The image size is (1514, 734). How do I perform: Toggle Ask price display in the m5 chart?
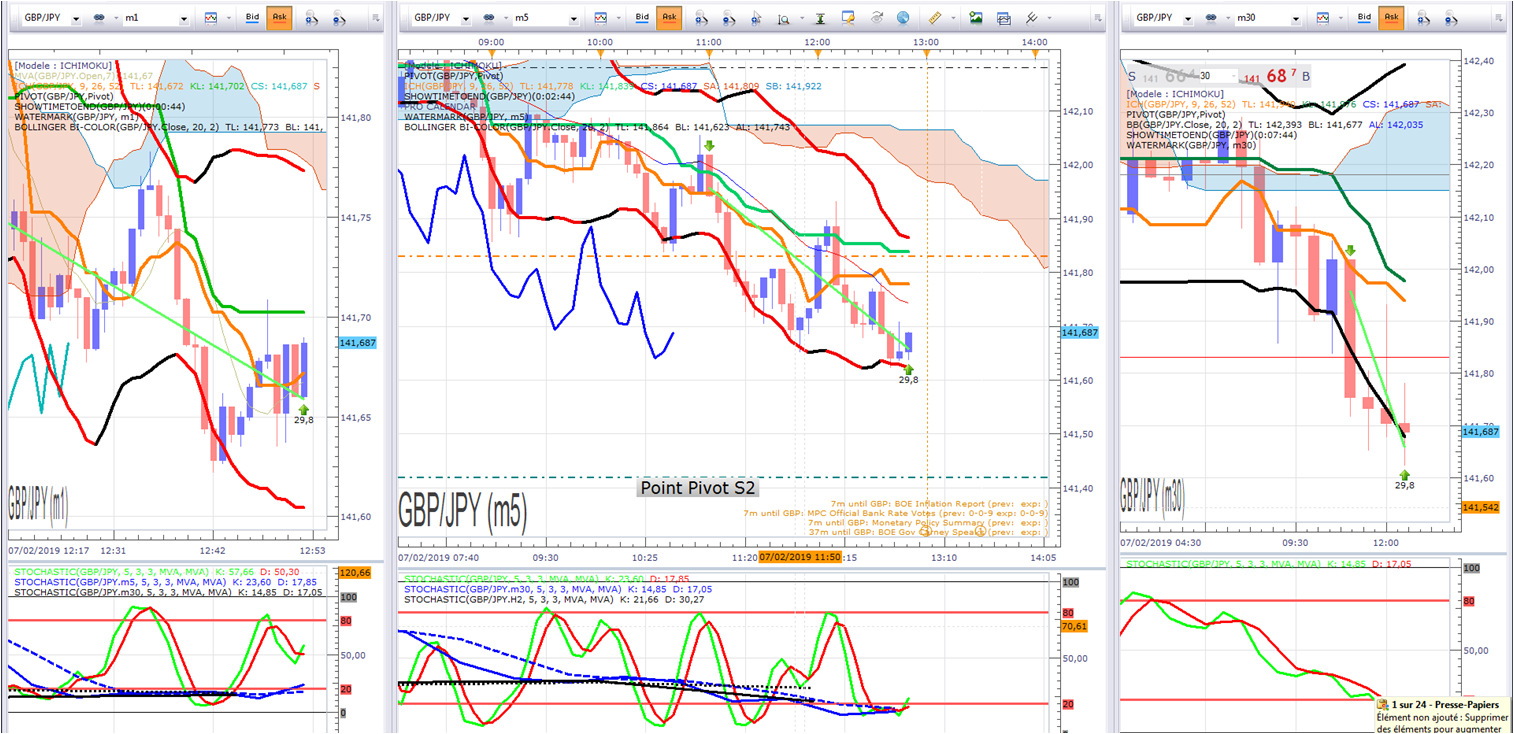pos(668,18)
